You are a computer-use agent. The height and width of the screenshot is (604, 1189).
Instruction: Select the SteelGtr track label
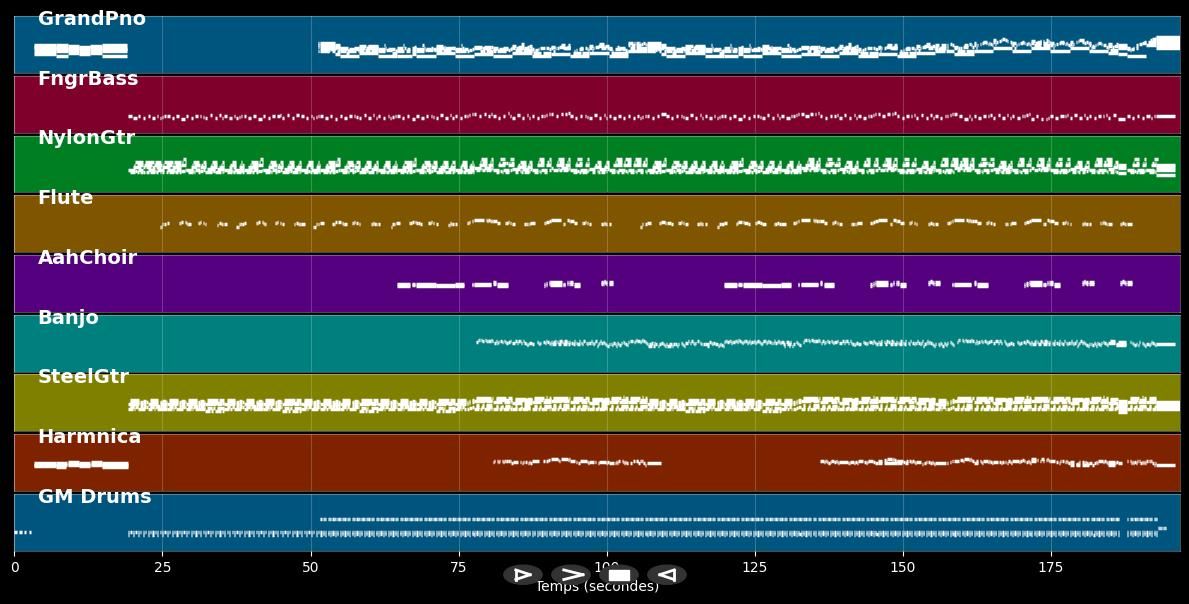(x=83, y=377)
